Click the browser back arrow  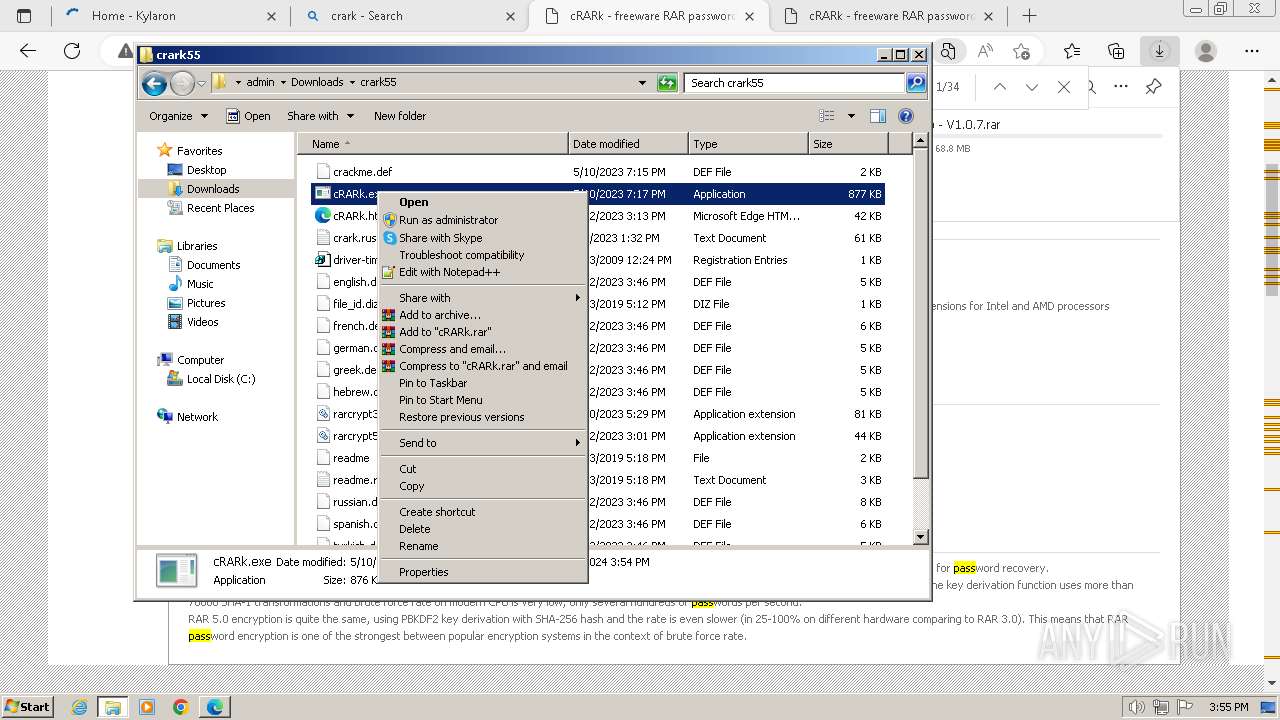(x=28, y=51)
